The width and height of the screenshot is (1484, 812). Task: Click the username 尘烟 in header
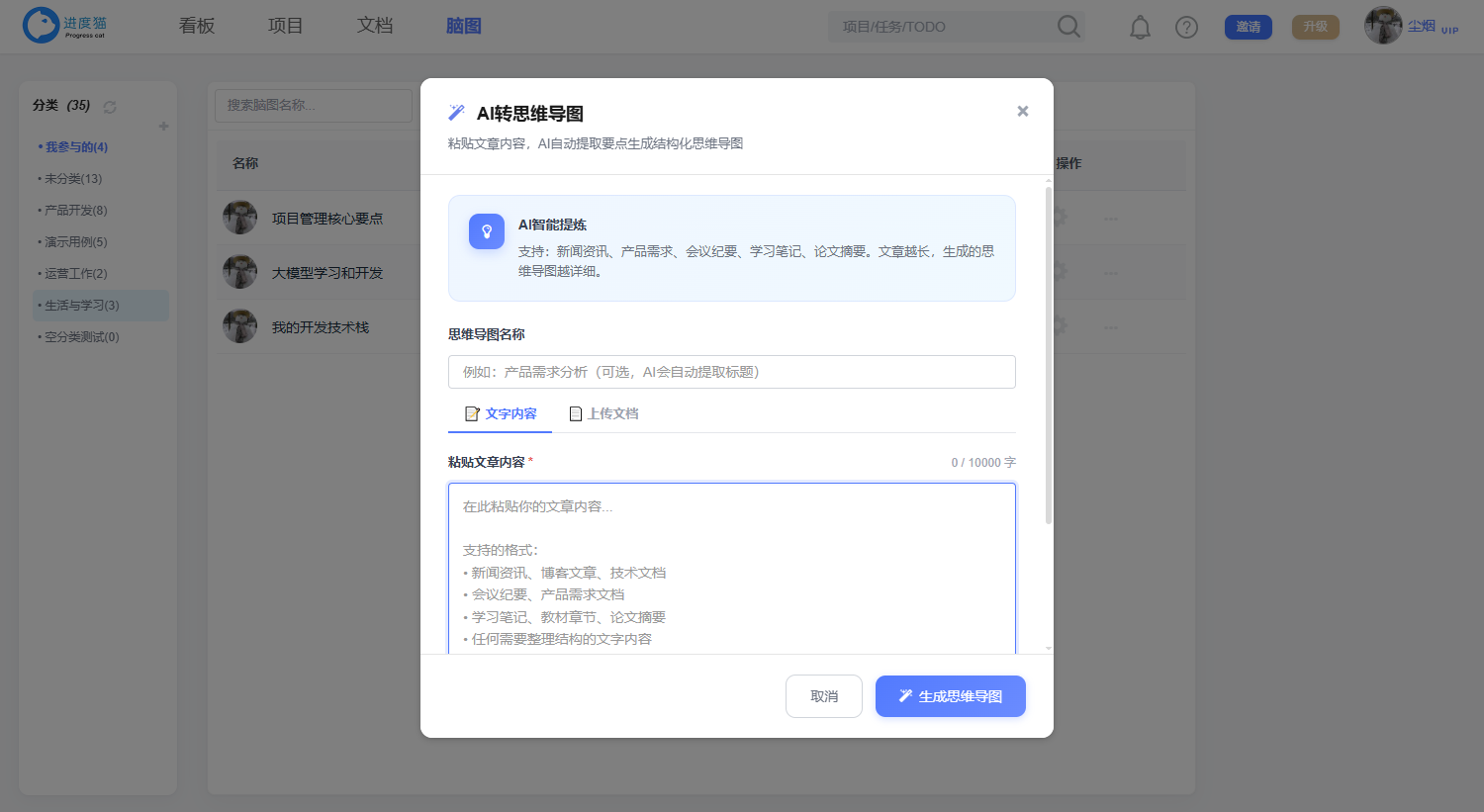(x=1422, y=26)
